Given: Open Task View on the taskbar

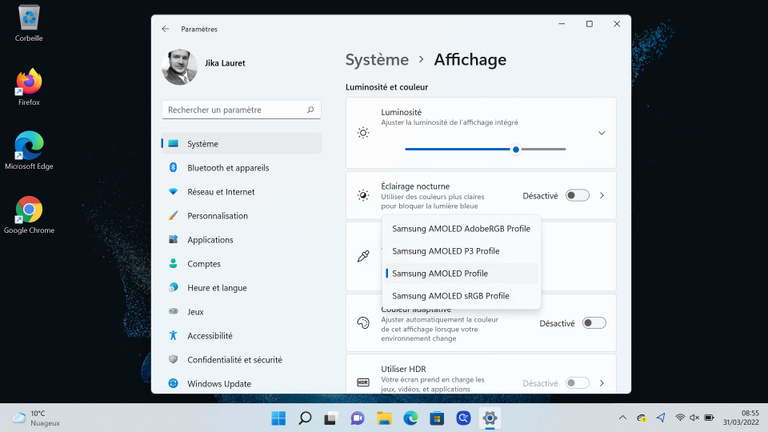Looking at the screenshot, I should point(331,418).
